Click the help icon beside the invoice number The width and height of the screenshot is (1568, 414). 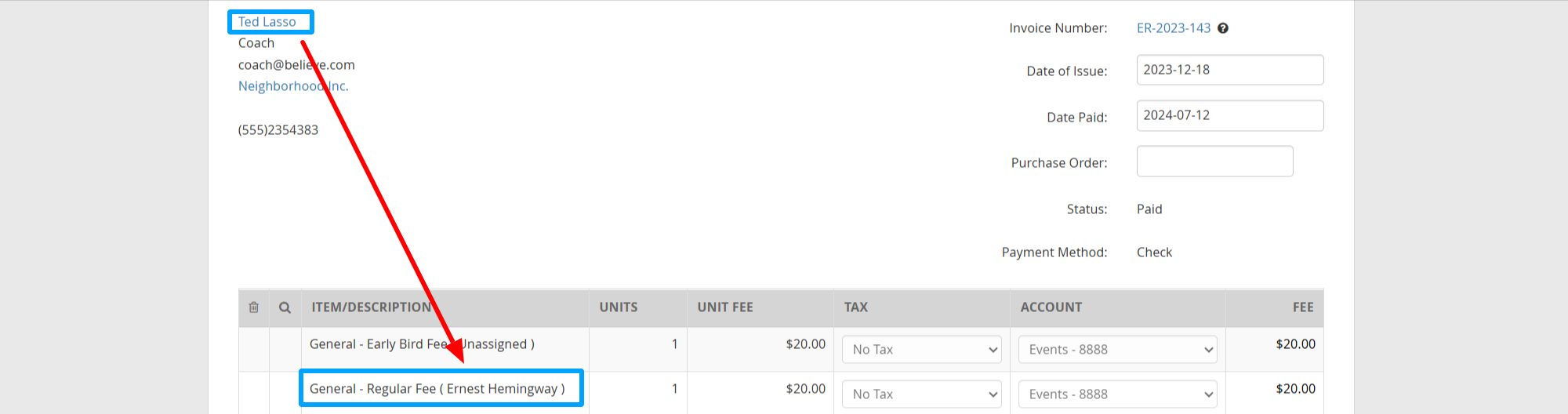point(1223,28)
